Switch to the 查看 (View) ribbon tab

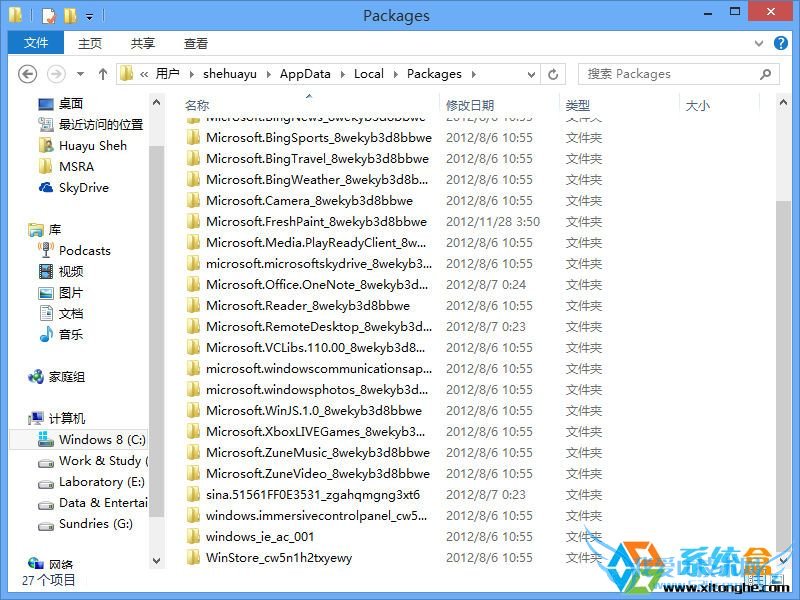[196, 43]
